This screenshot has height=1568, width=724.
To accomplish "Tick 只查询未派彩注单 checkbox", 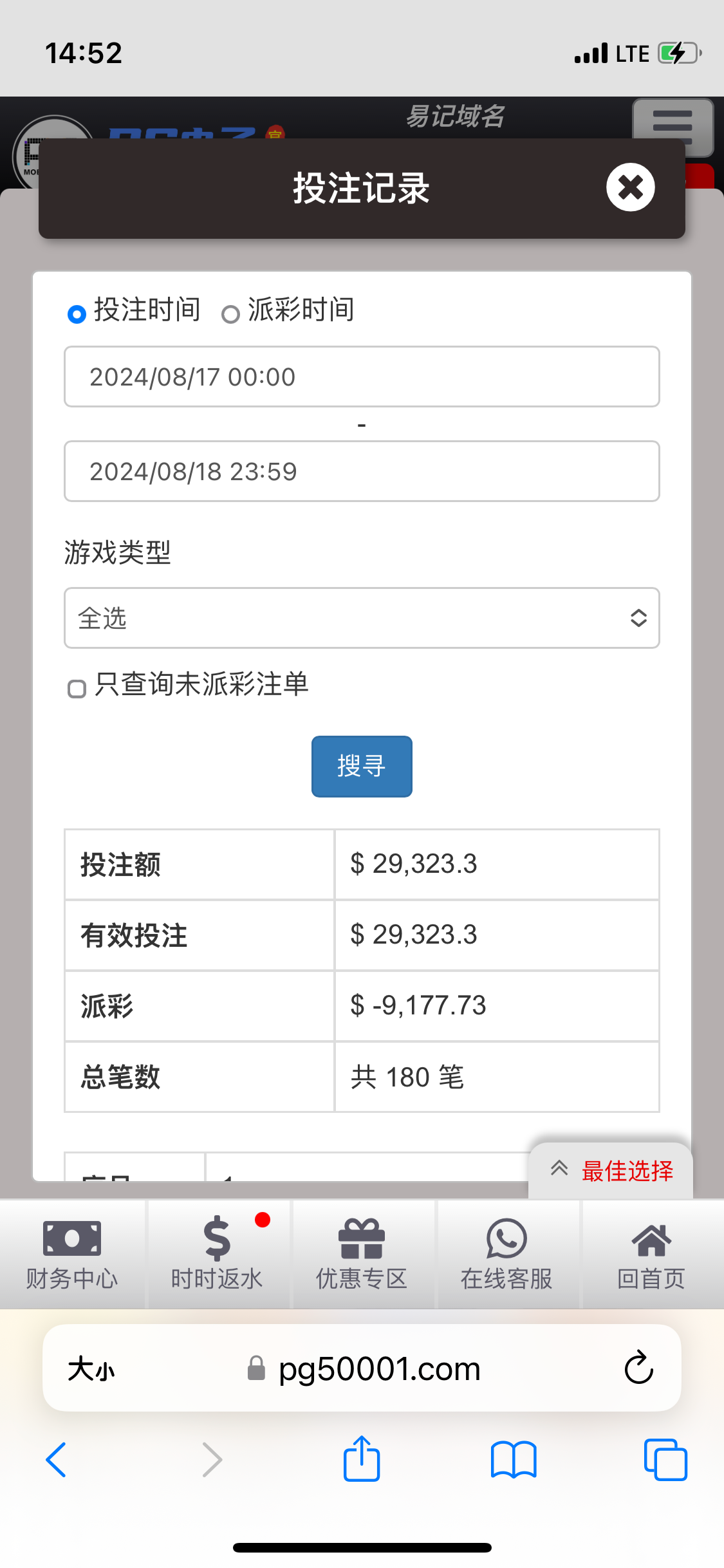I will pyautogui.click(x=77, y=689).
